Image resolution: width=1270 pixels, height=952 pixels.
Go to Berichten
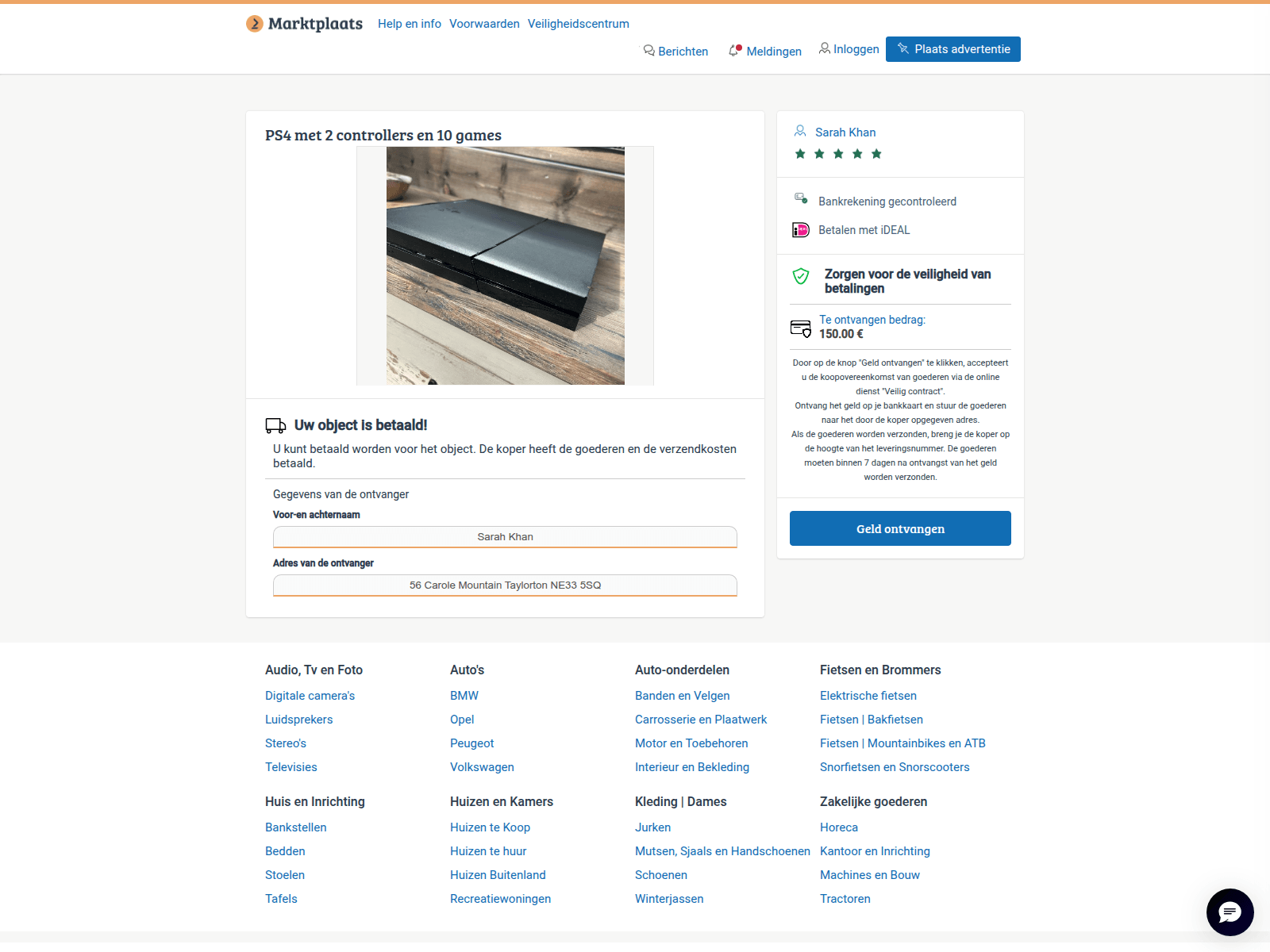[x=683, y=52]
